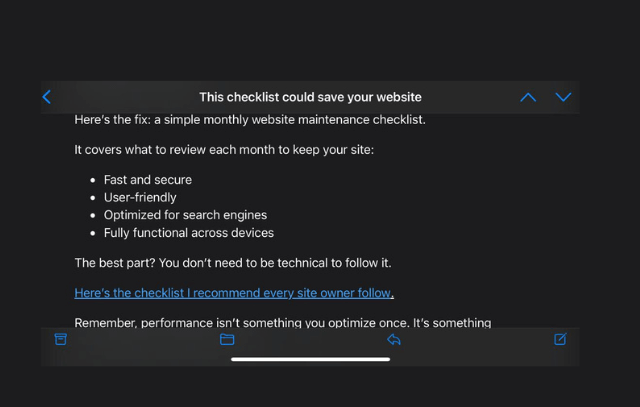Tap the email subject title
This screenshot has width=640, height=407.
pyautogui.click(x=310, y=97)
